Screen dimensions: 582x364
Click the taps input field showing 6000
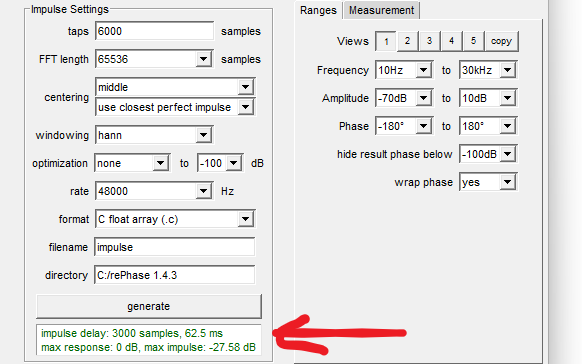tap(154, 31)
